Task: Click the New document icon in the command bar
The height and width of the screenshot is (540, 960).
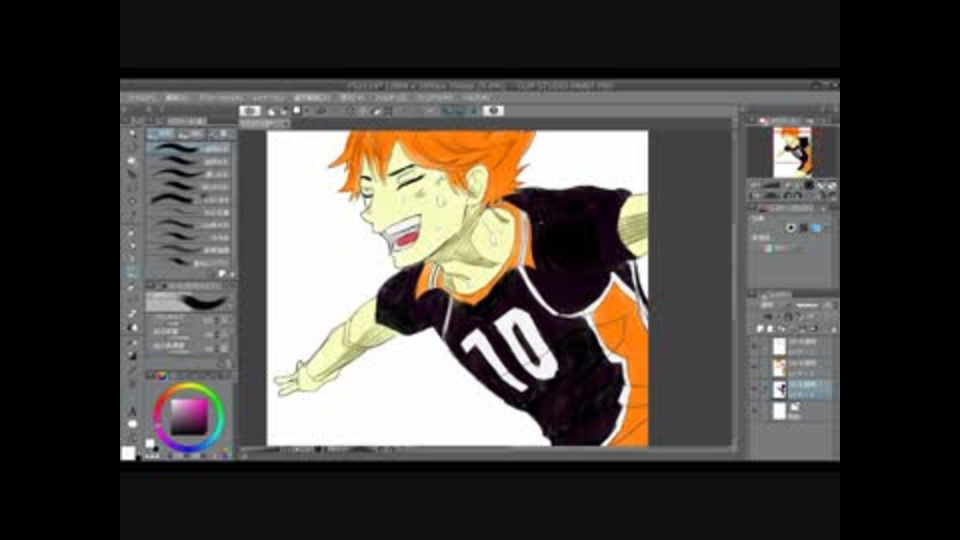Action: [271, 111]
